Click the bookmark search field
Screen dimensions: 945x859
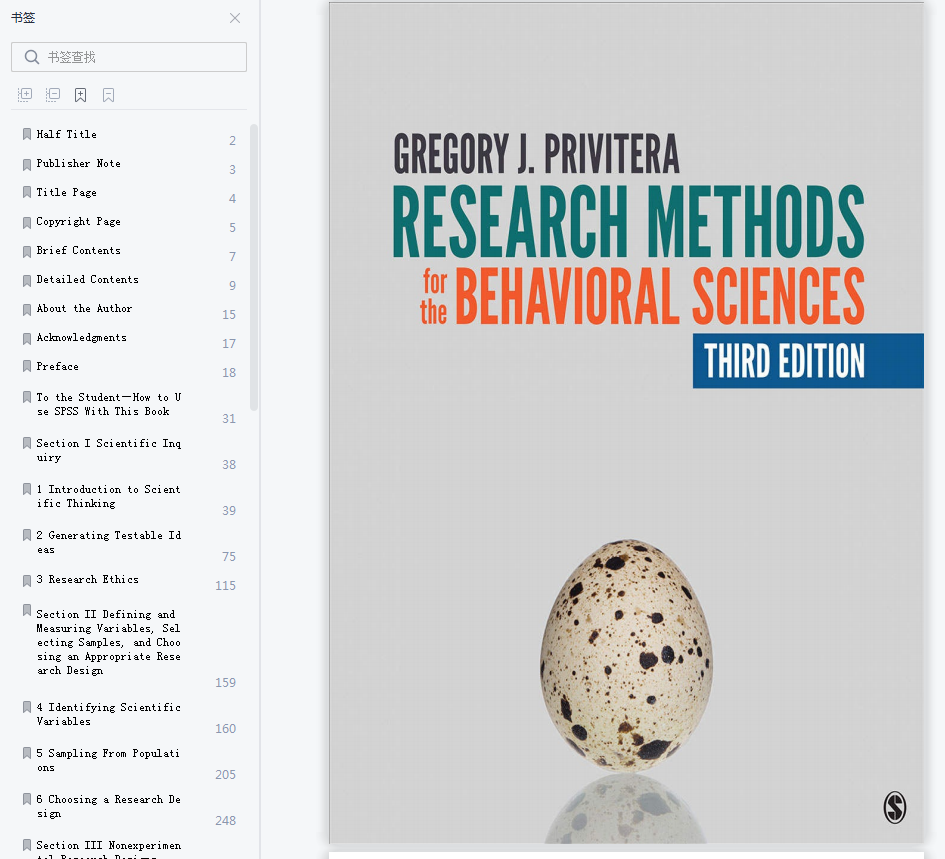coord(129,57)
